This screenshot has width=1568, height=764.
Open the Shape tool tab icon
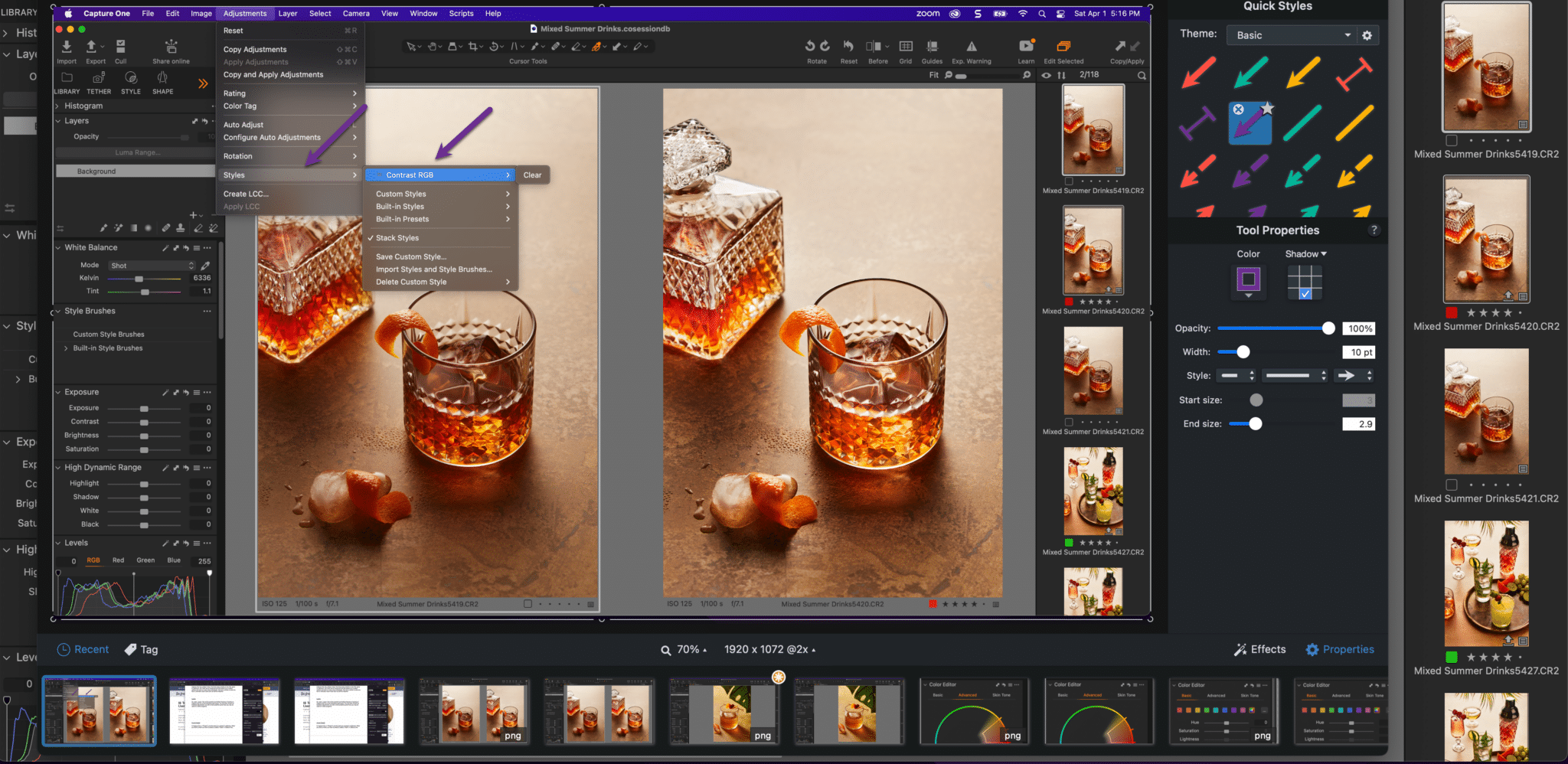[x=162, y=78]
